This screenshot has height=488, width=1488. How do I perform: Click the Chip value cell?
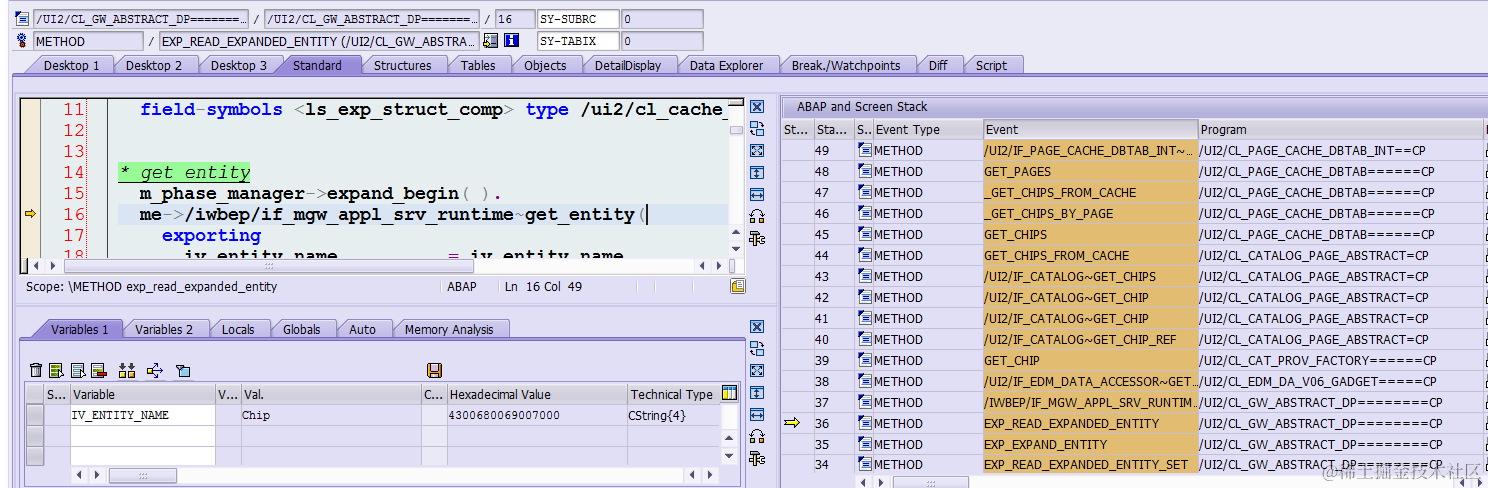pyautogui.click(x=330, y=415)
